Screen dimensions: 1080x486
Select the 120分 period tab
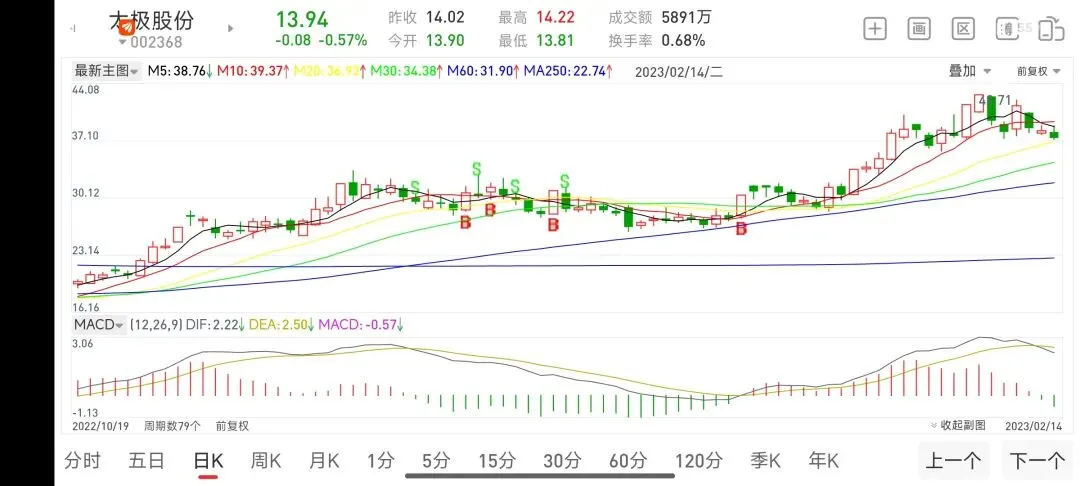point(698,461)
